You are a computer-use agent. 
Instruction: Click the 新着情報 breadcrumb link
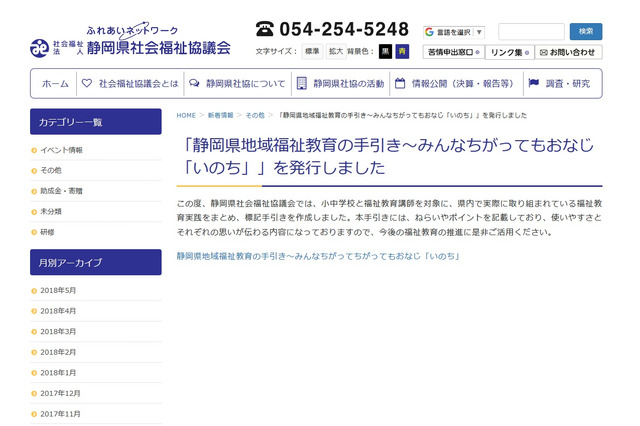click(x=220, y=115)
